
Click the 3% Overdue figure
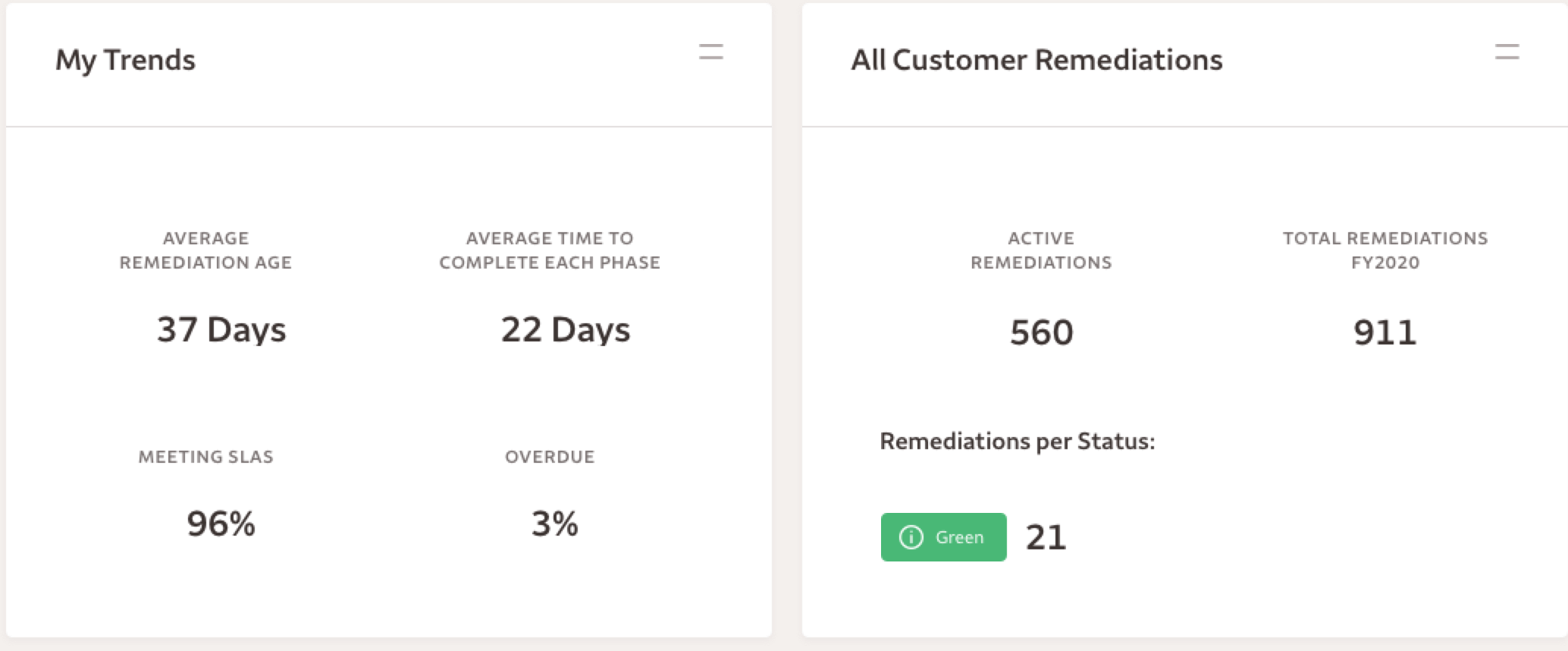coord(554,524)
